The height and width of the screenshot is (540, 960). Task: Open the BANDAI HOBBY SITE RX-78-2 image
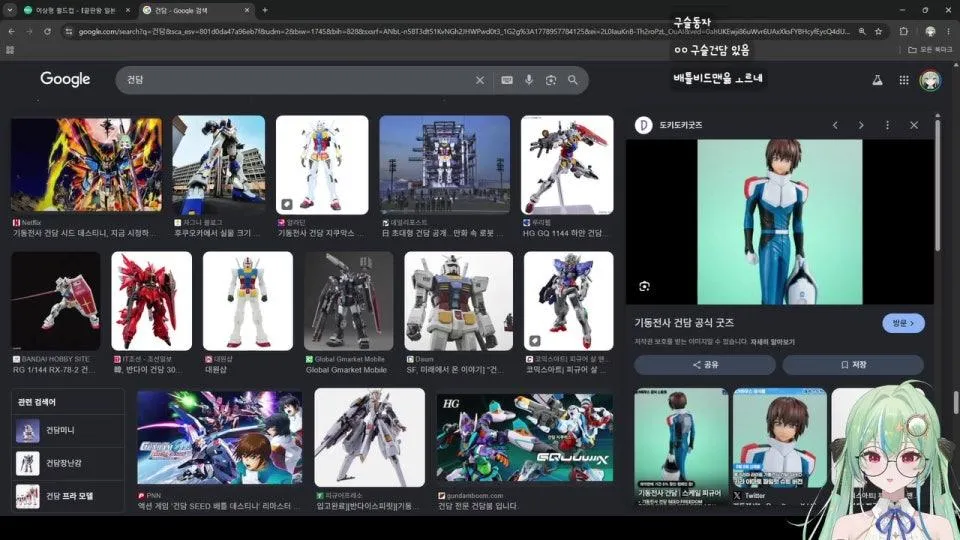click(x=56, y=301)
